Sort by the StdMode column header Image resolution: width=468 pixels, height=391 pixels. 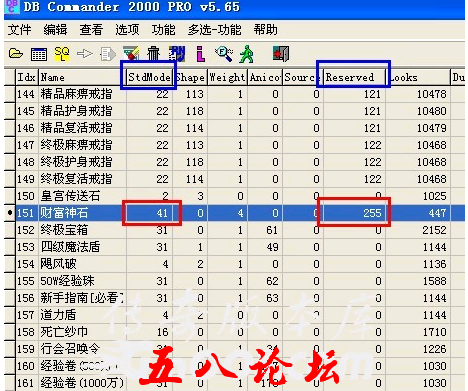point(149,77)
